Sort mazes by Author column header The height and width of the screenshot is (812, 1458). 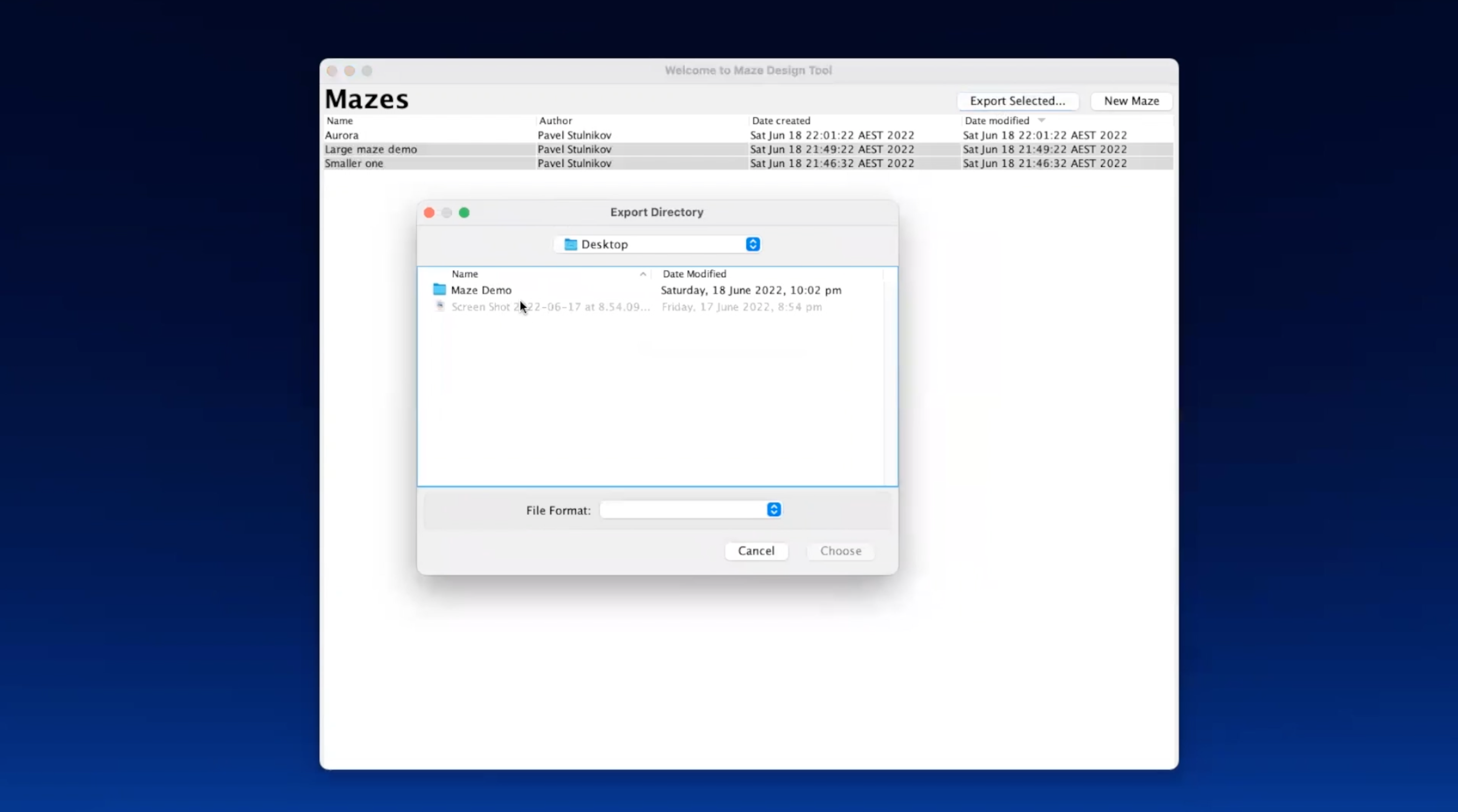pyautogui.click(x=555, y=121)
